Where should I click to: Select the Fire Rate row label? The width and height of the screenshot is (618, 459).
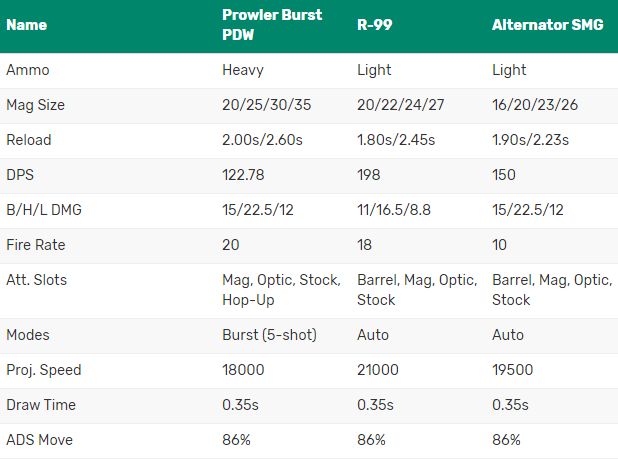click(x=35, y=245)
